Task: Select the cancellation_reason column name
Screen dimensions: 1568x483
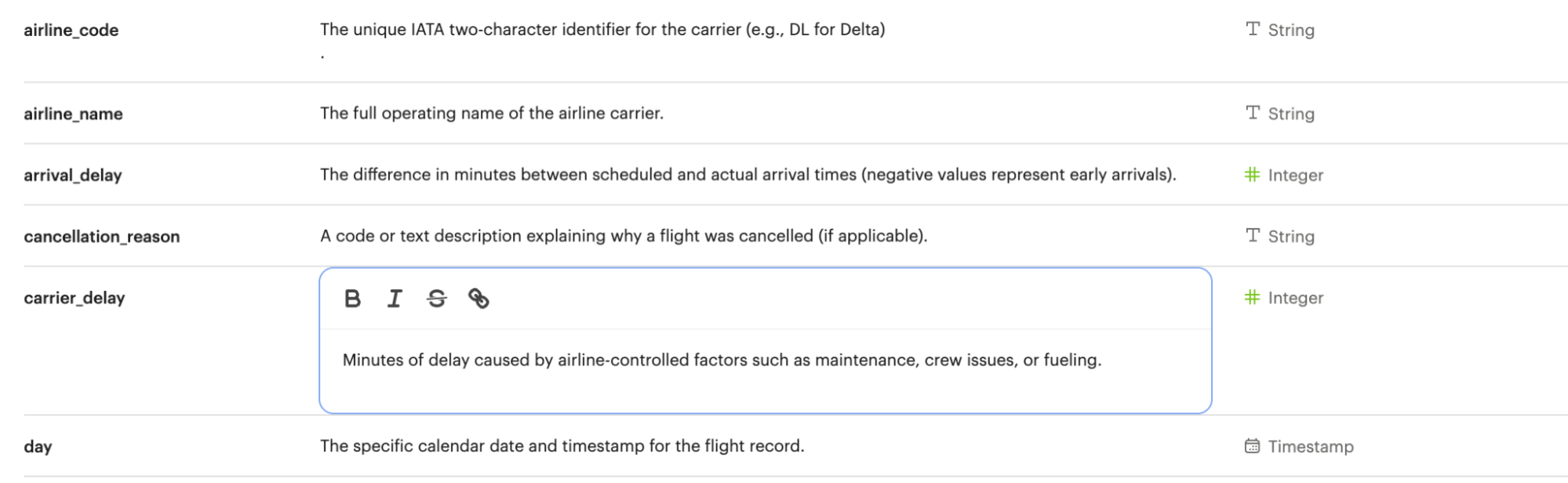Action: point(102,237)
